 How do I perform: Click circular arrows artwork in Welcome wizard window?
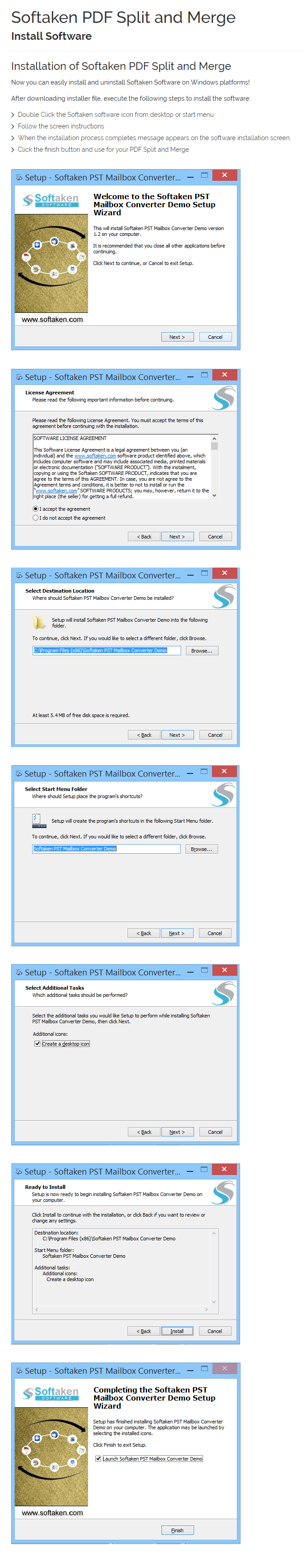click(x=51, y=263)
